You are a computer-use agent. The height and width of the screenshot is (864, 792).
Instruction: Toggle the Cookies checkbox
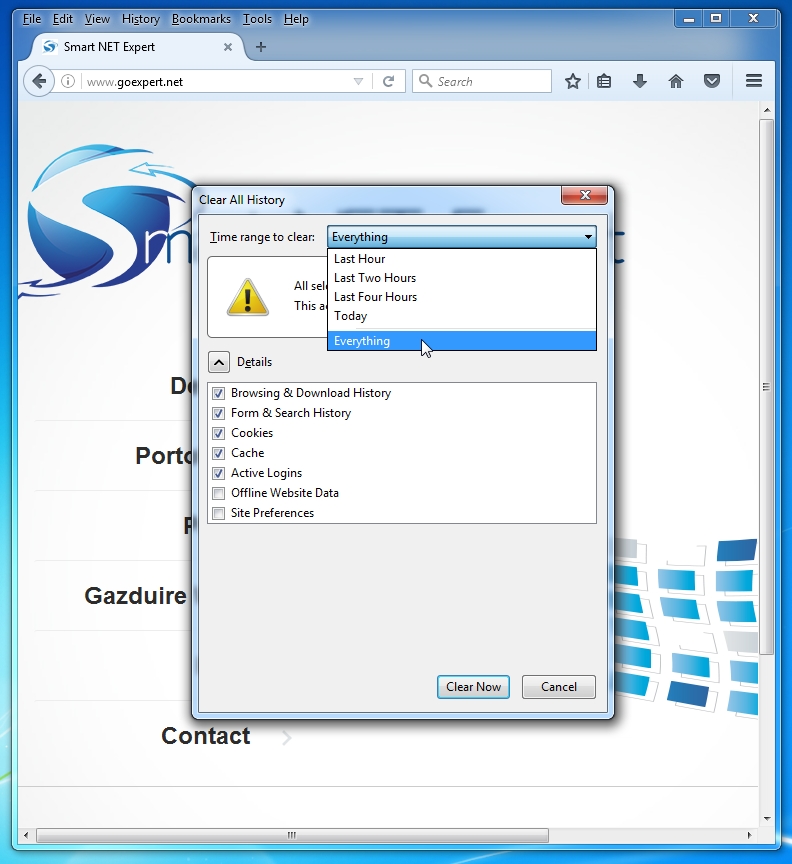pos(219,433)
